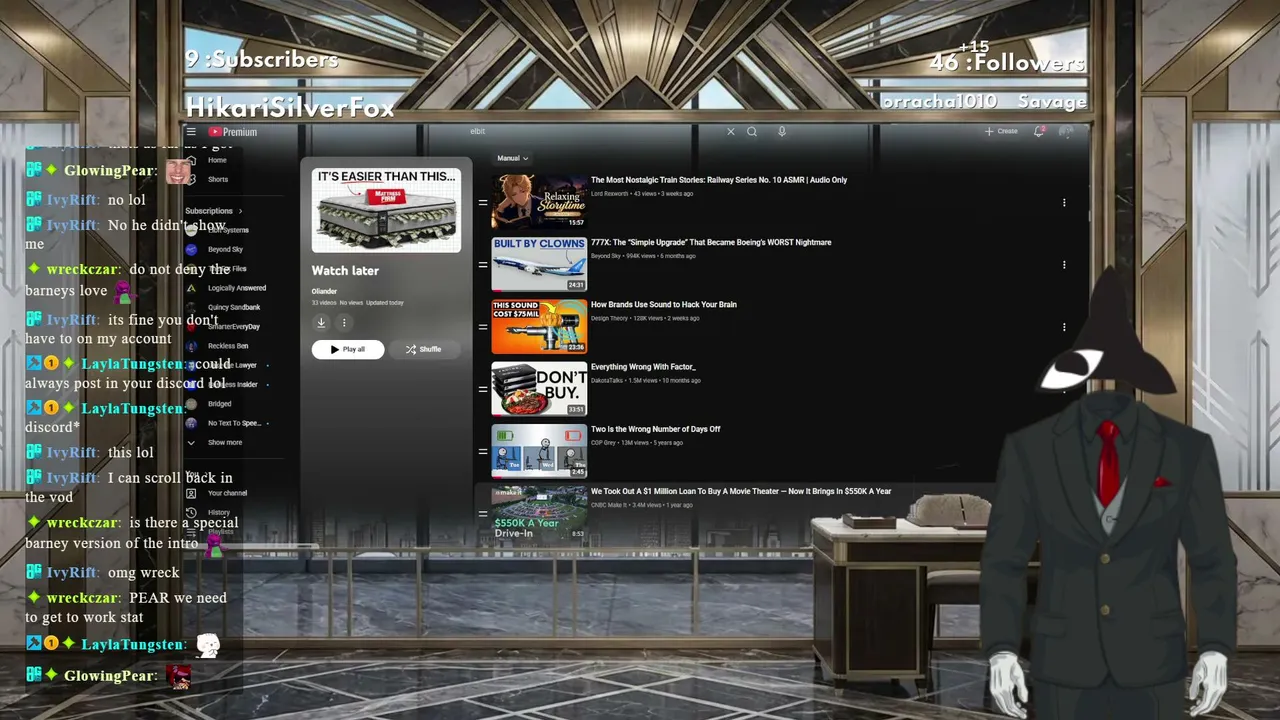The width and height of the screenshot is (1280, 720).
Task: Open the YouTube hamburger guide menu
Action: [x=191, y=132]
